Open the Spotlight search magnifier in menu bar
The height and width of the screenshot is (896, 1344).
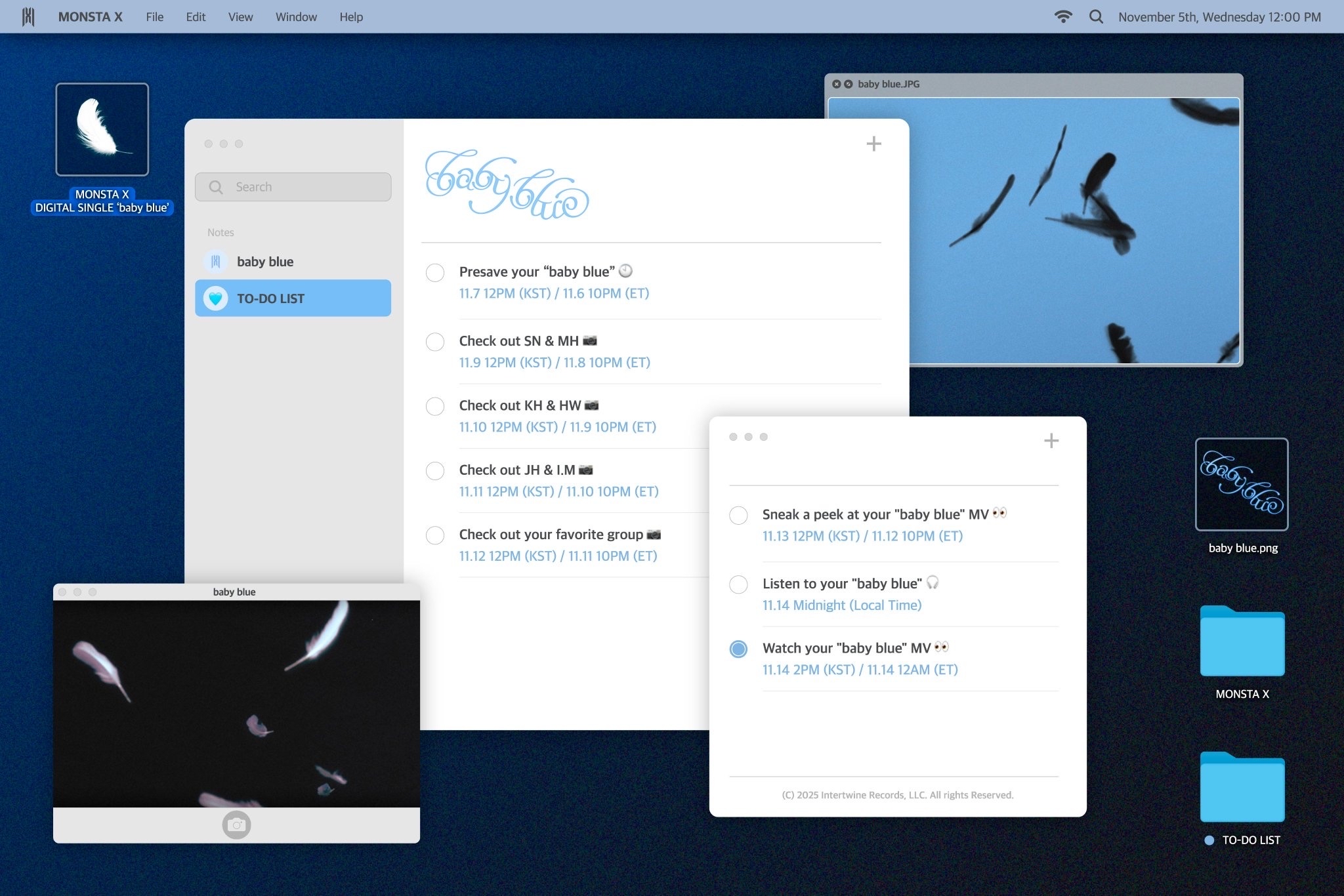1096,17
